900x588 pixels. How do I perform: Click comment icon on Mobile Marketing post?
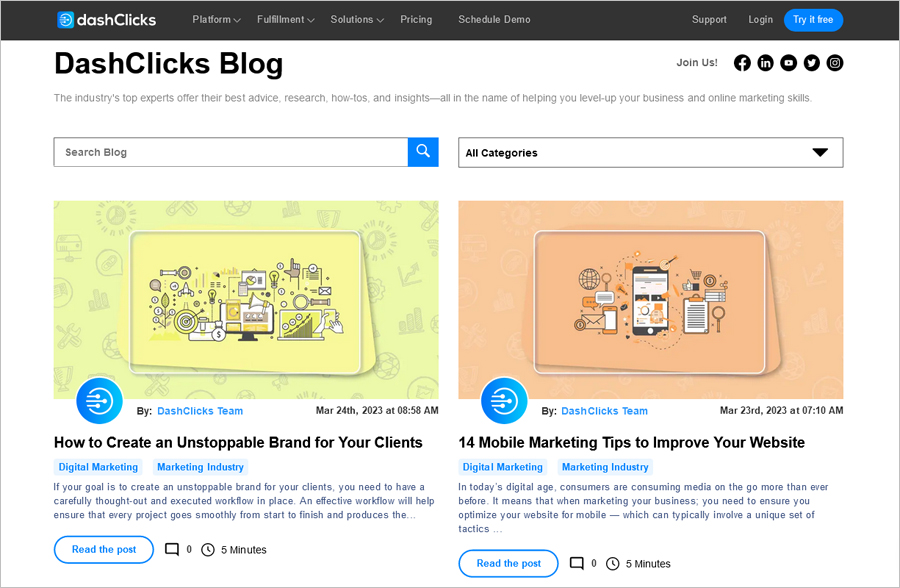(576, 563)
